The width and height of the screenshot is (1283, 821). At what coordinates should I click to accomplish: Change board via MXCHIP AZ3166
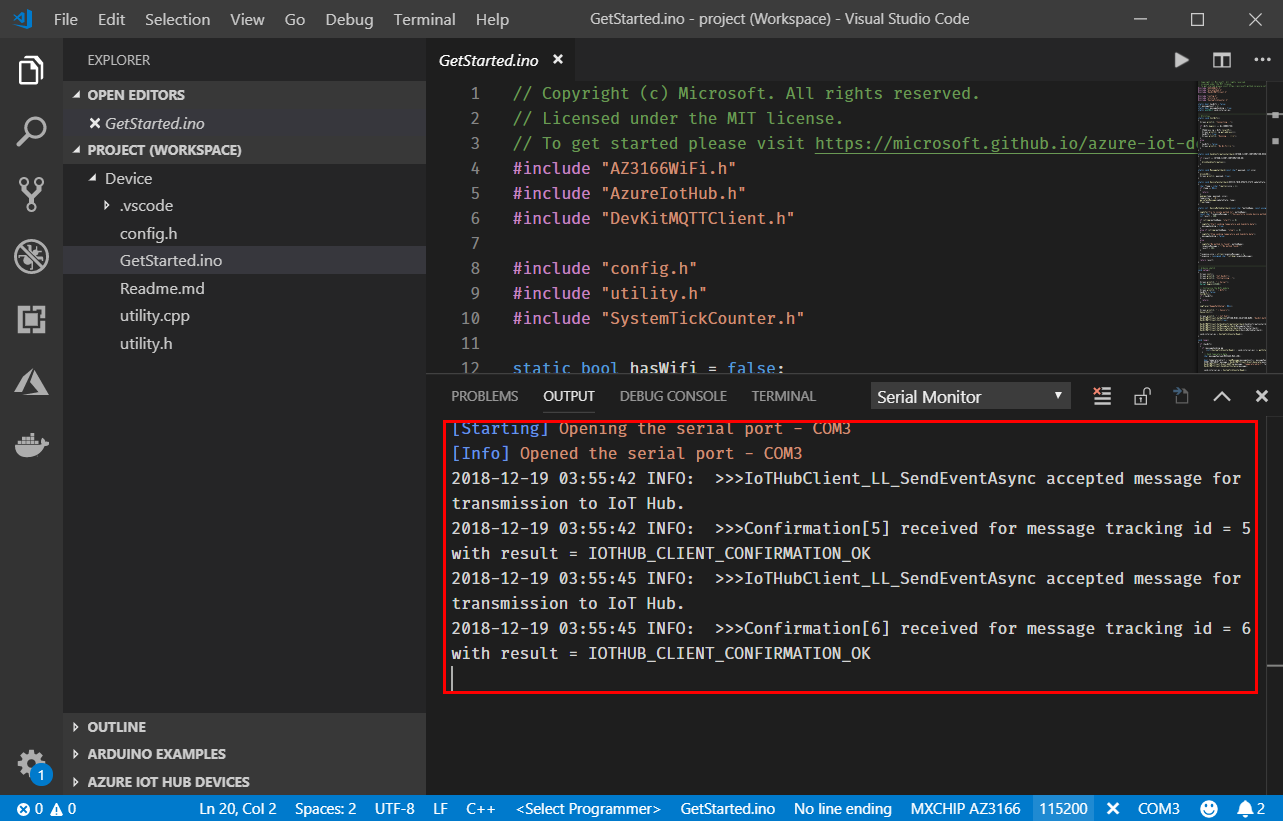pyautogui.click(x=965, y=808)
